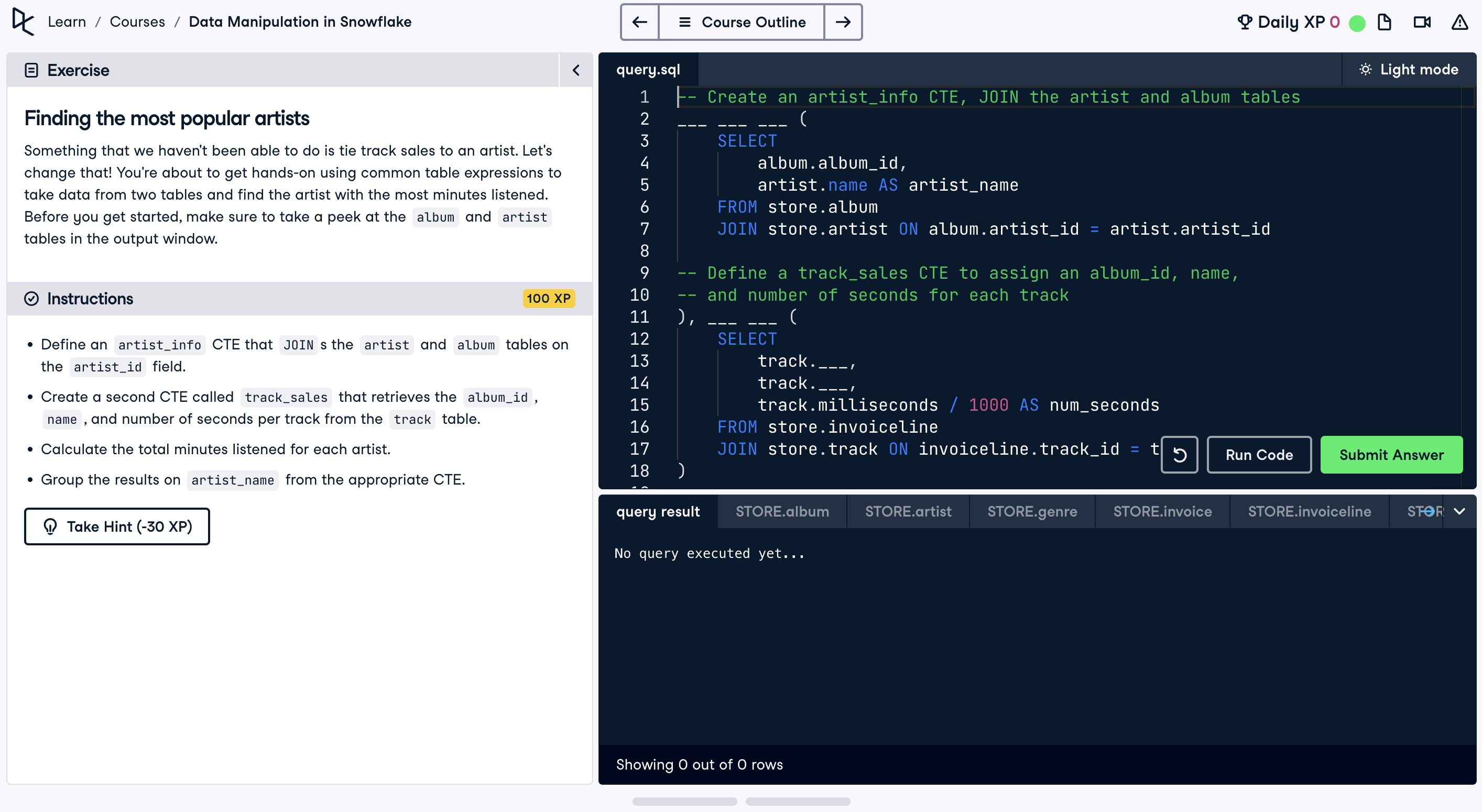Click Data Manipulation in Snowflake breadcrumb

[300, 22]
